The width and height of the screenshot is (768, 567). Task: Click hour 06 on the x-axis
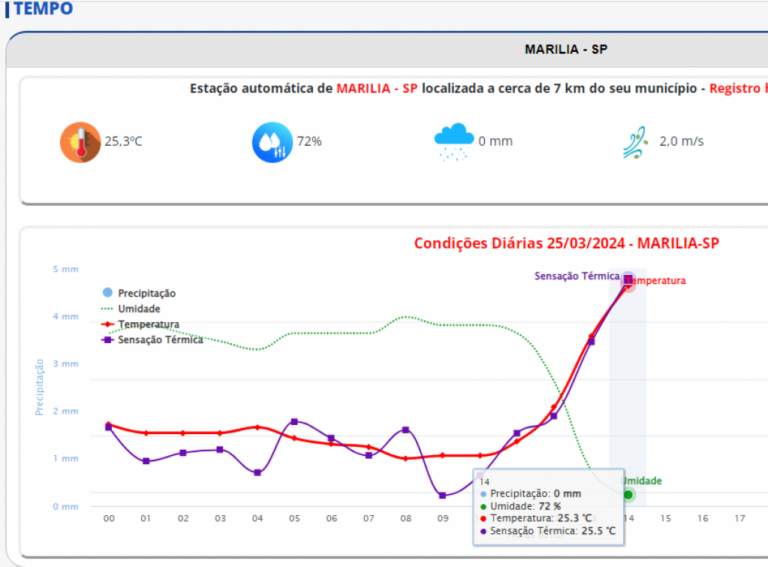coord(332,518)
